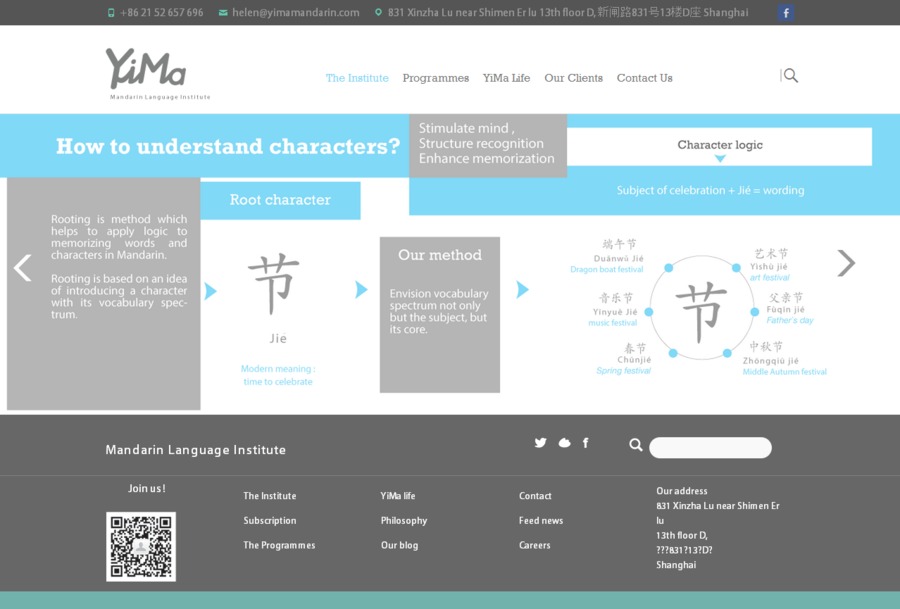The width and height of the screenshot is (900, 609).
Task: Open Our Clients menu item
Action: [573, 78]
